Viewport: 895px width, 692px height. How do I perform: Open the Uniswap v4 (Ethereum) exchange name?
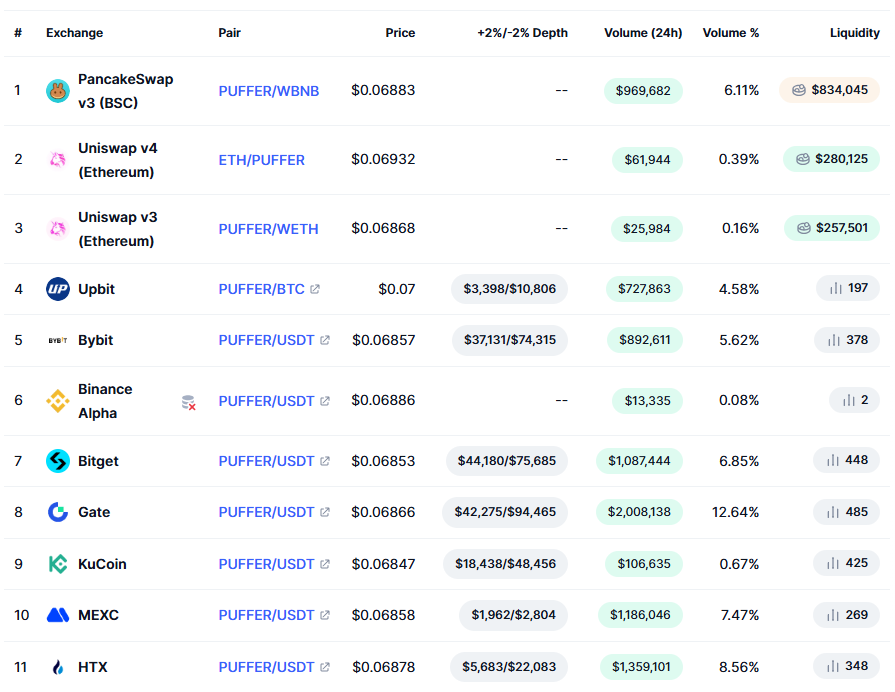[118, 160]
